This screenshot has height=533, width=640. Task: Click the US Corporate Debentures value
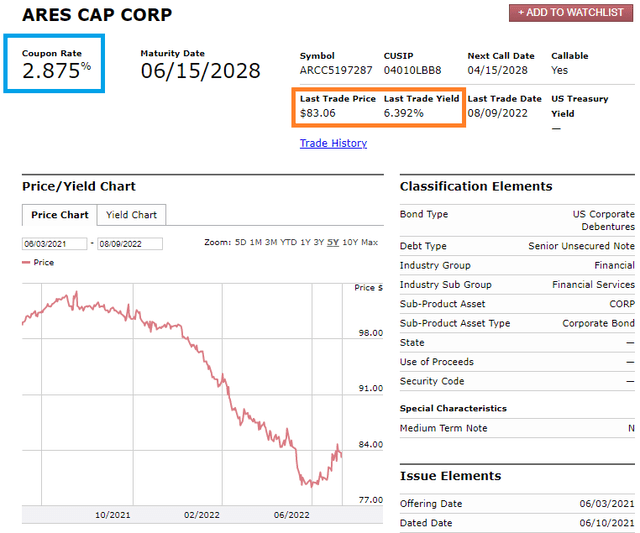tap(603, 220)
